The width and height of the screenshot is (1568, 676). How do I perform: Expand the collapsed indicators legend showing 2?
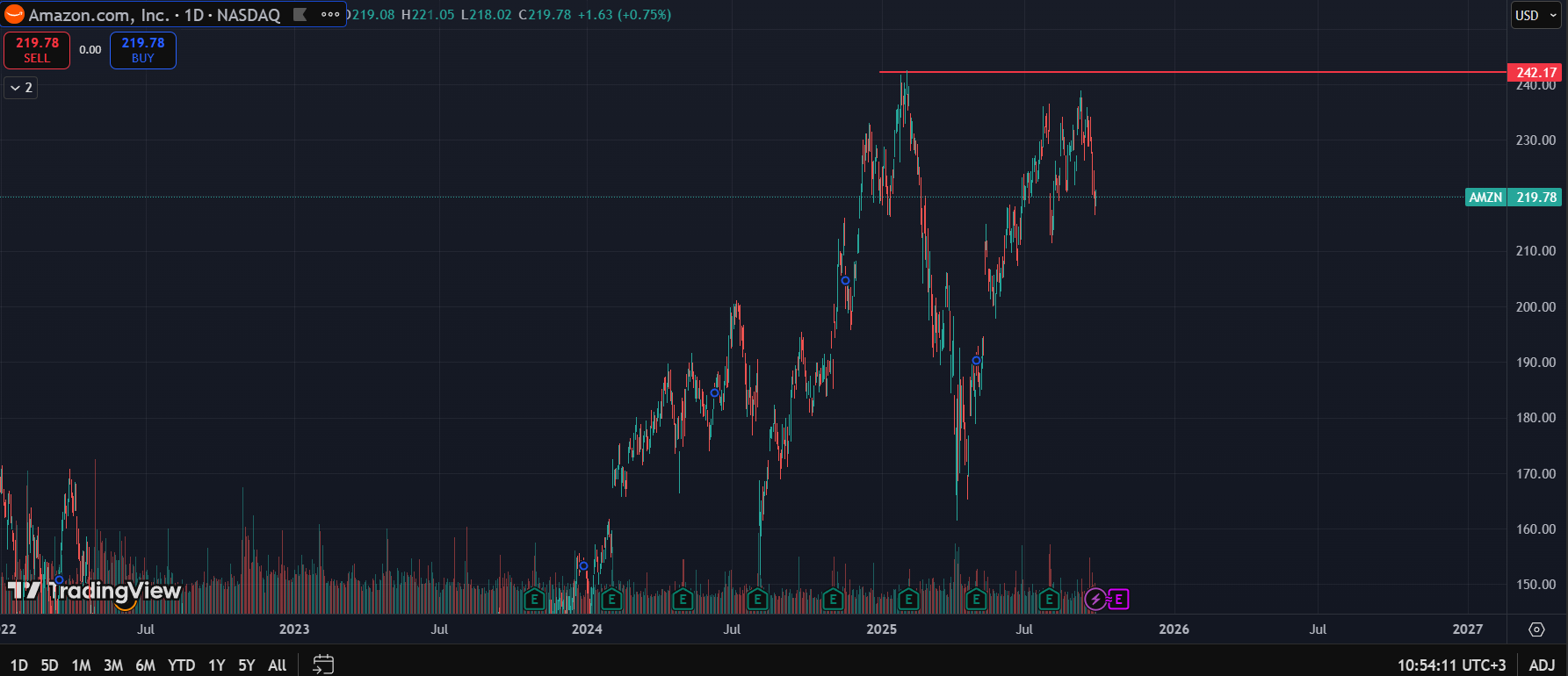21,88
